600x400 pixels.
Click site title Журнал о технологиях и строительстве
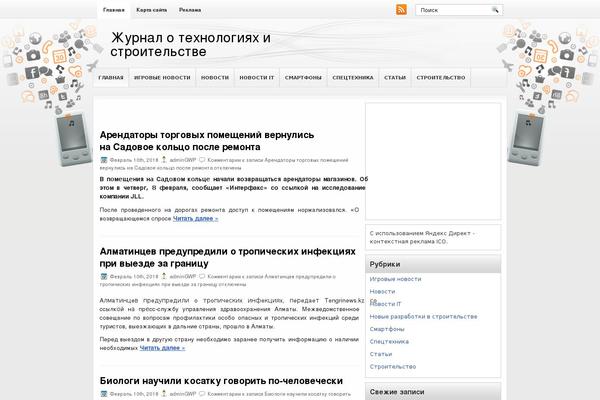191,44
